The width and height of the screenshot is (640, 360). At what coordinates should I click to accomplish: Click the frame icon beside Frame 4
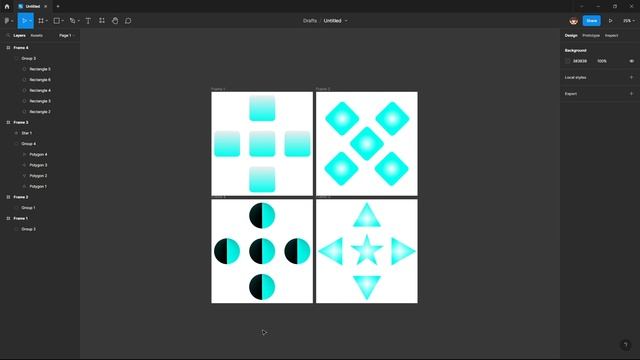pos(8,48)
